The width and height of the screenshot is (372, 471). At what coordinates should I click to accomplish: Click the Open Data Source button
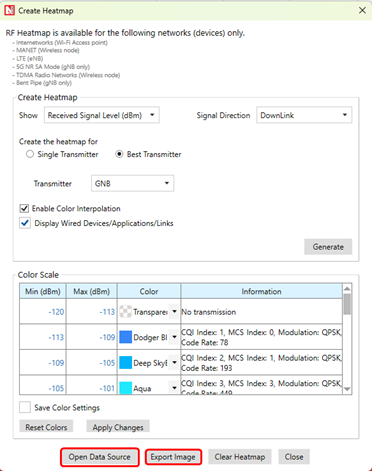coord(99,457)
